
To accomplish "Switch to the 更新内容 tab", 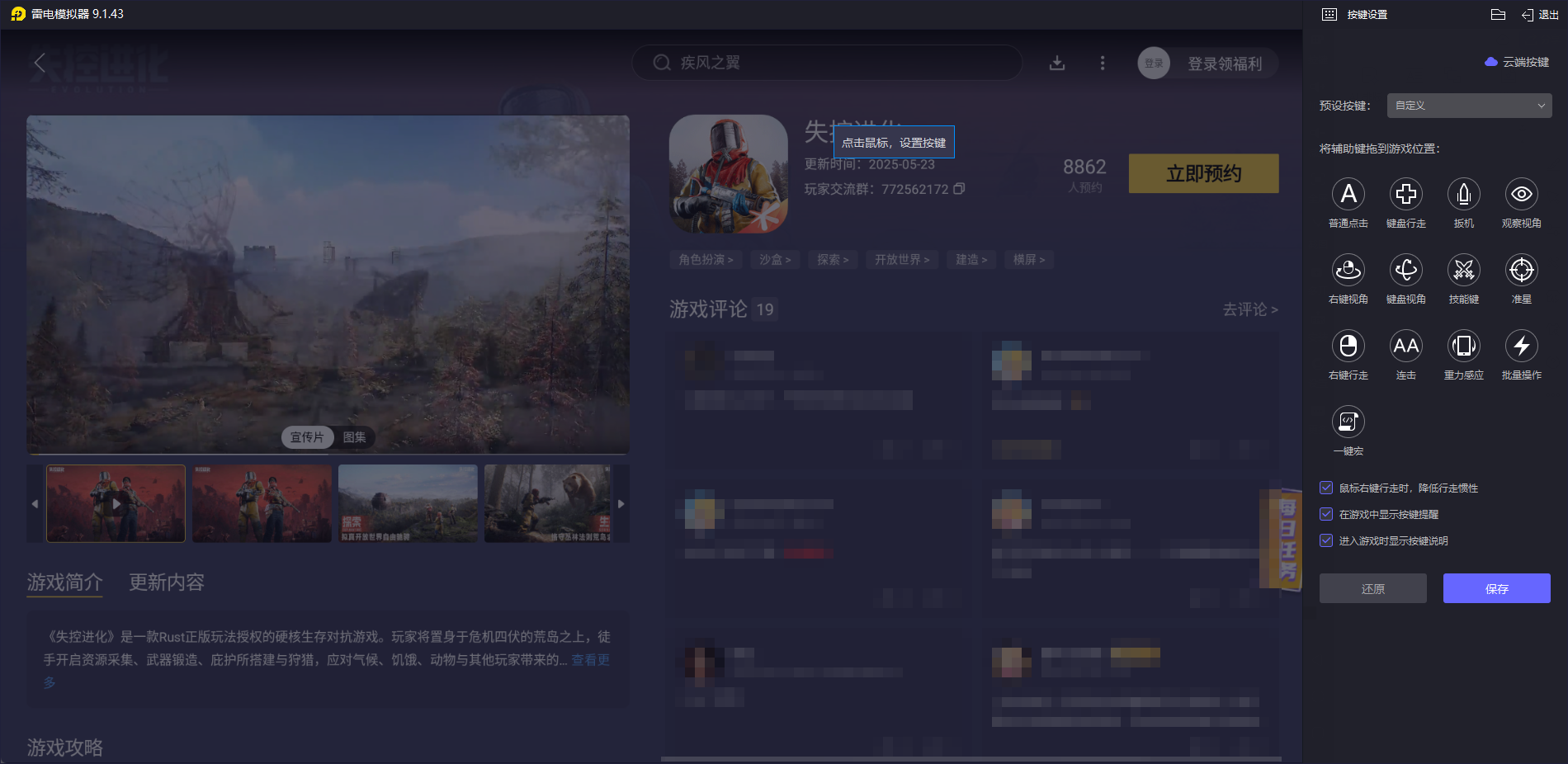I will (167, 582).
